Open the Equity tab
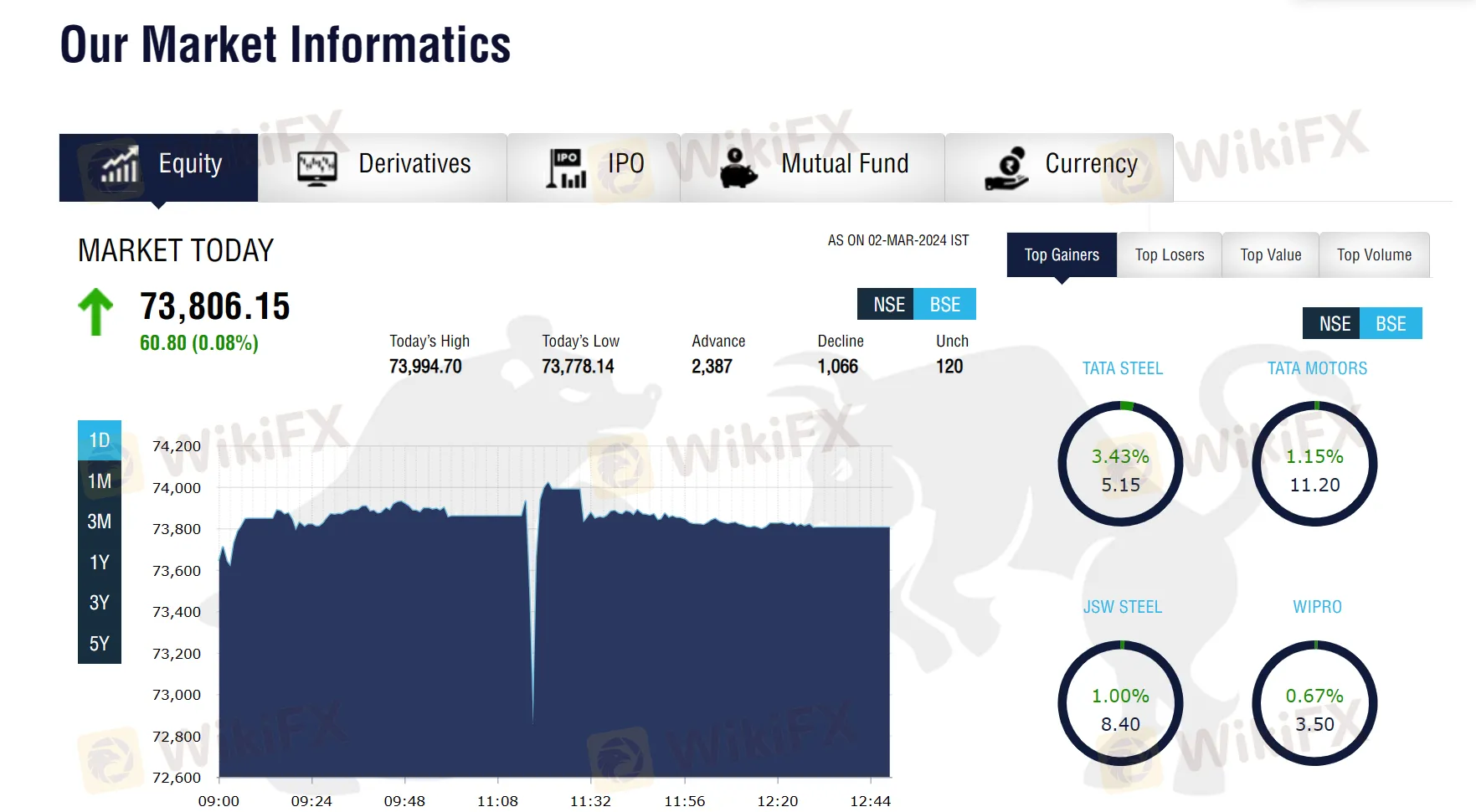This screenshot has width=1476, height=812. pos(158,167)
